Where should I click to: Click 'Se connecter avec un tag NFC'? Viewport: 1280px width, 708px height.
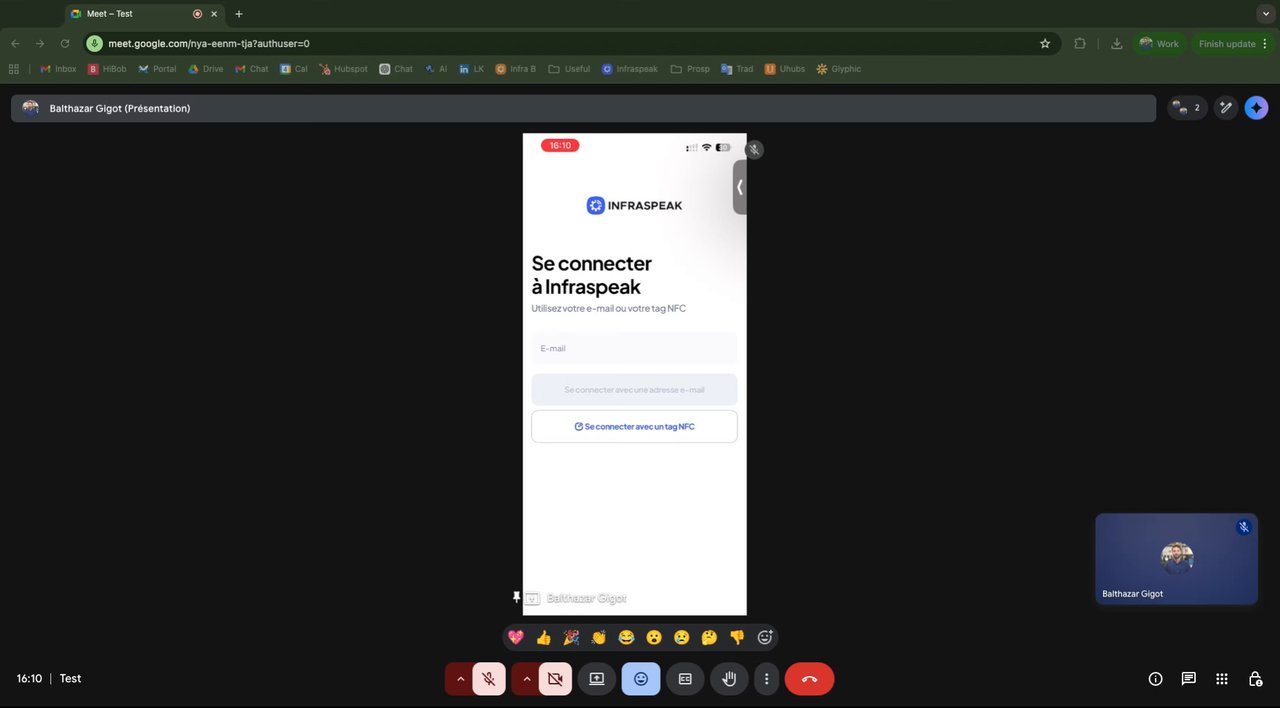click(634, 426)
